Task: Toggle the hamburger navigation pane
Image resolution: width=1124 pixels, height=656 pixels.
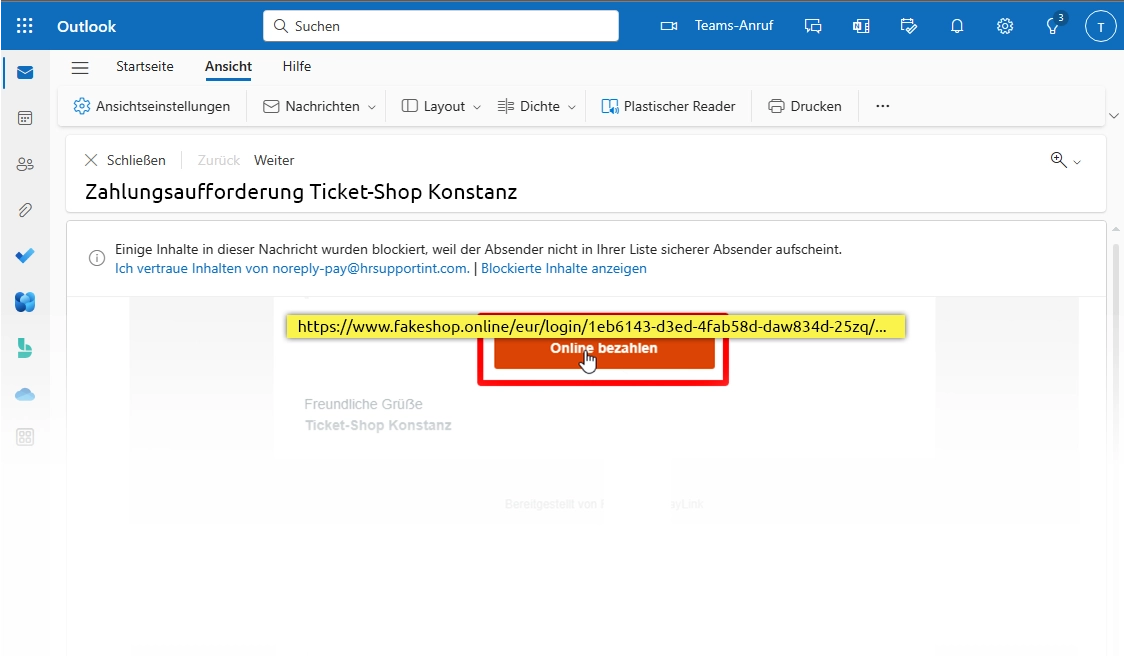Action: (x=80, y=67)
